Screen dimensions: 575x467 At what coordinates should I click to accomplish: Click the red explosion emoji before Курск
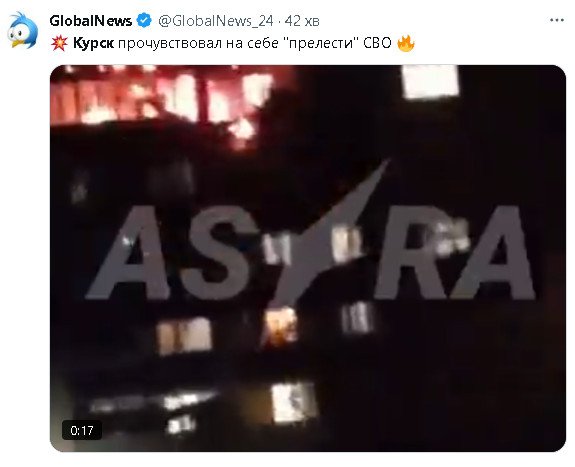click(59, 43)
